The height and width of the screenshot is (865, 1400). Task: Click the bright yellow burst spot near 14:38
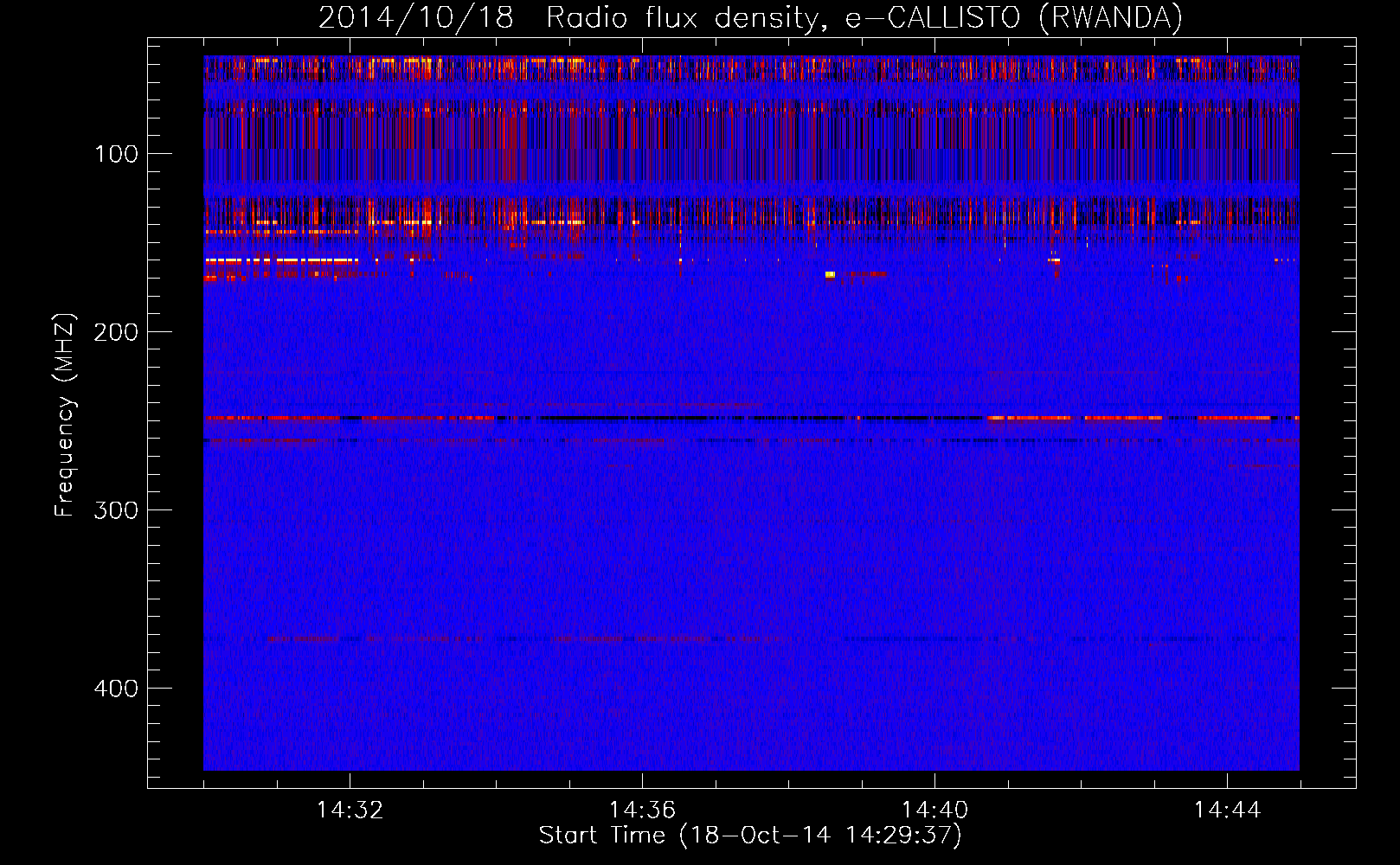tap(830, 275)
